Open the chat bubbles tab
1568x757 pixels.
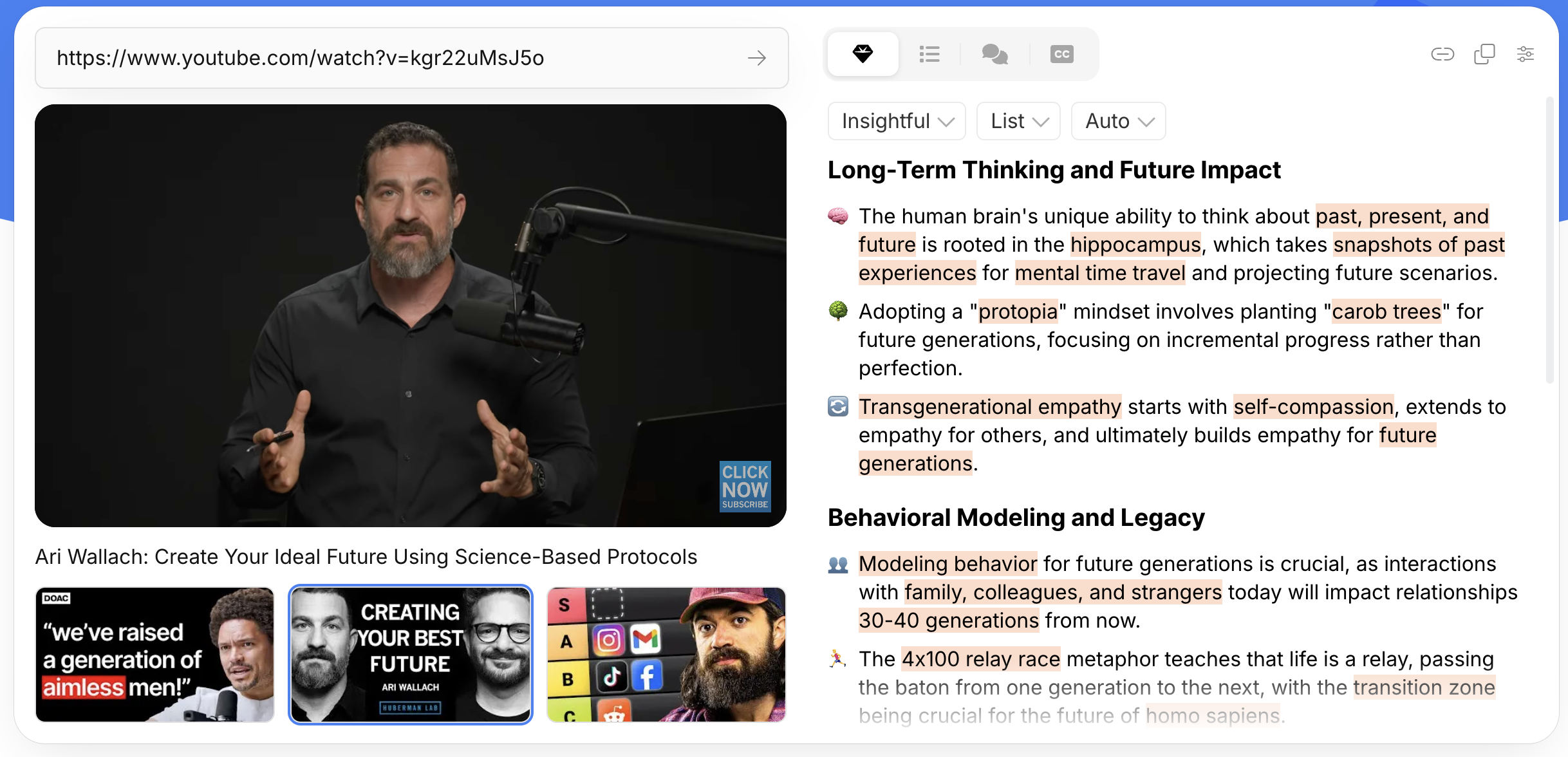click(994, 54)
